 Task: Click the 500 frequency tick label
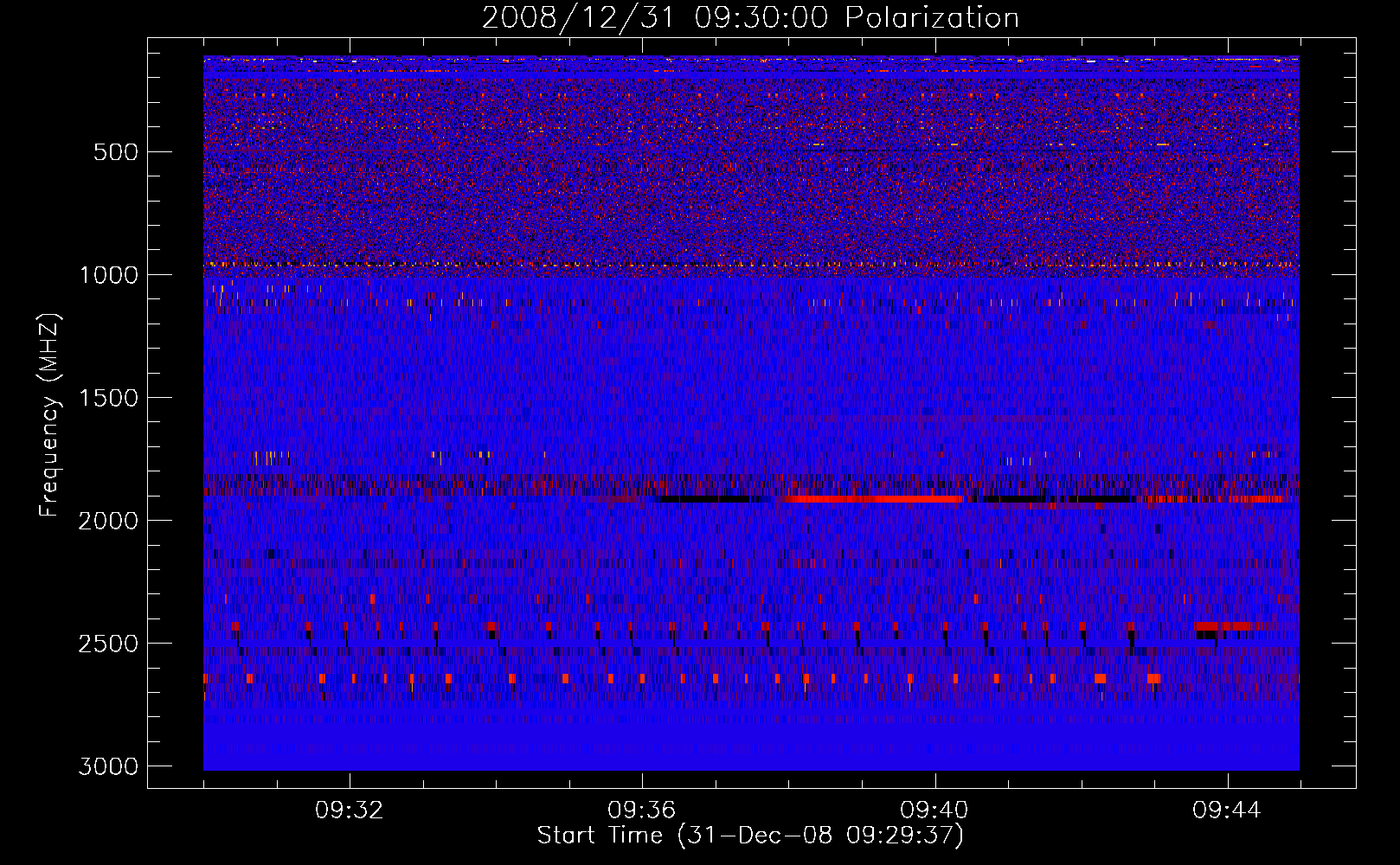[116, 152]
